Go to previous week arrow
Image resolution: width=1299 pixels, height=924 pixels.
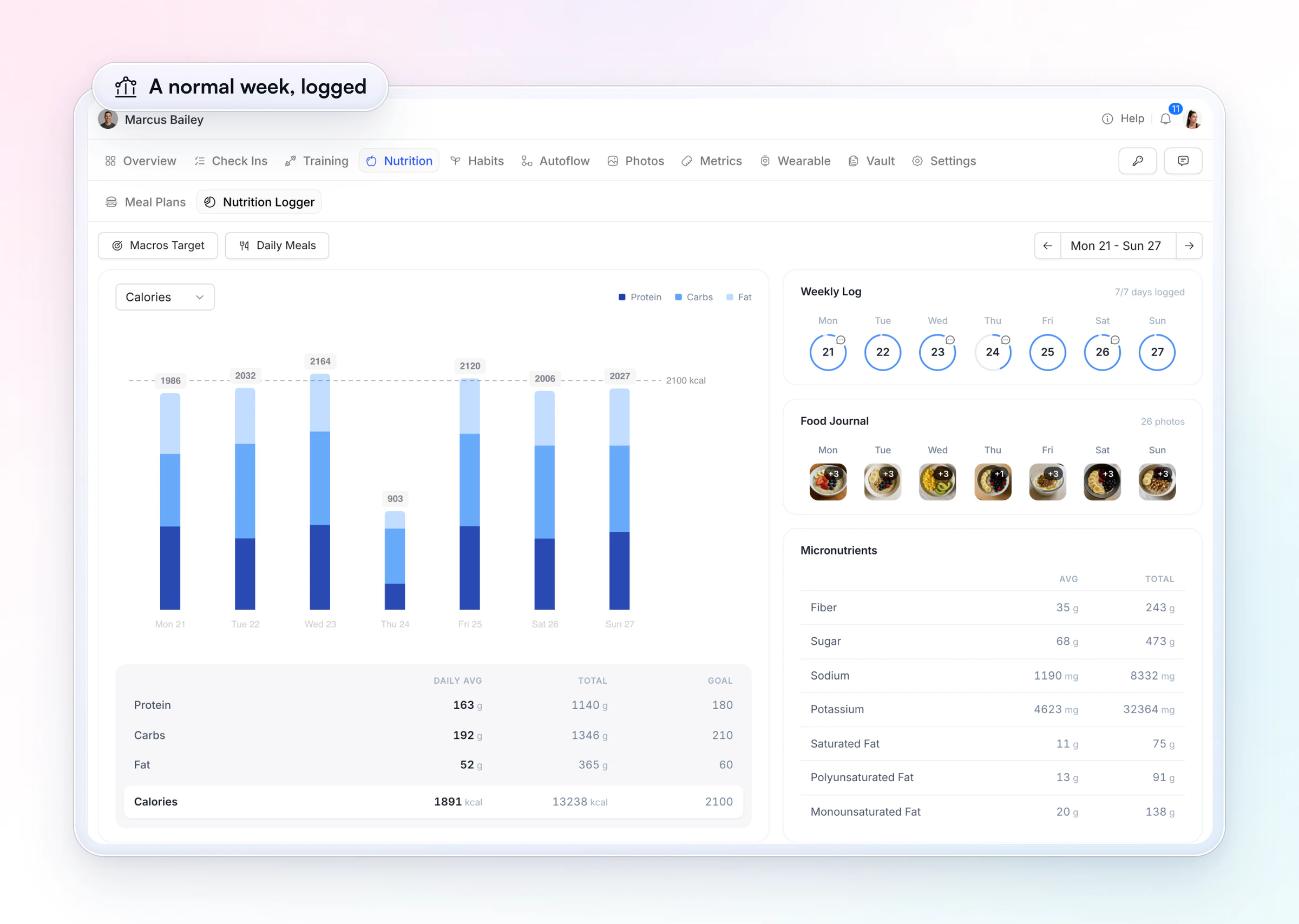click(x=1047, y=246)
